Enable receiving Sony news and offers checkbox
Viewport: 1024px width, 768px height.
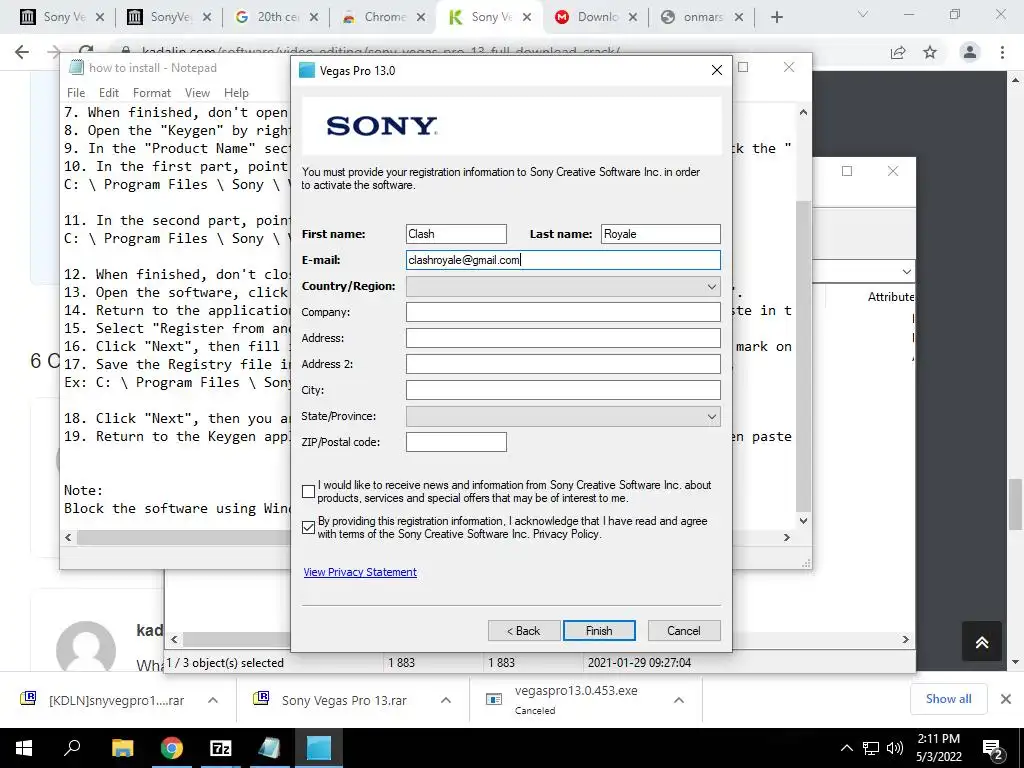tap(309, 491)
